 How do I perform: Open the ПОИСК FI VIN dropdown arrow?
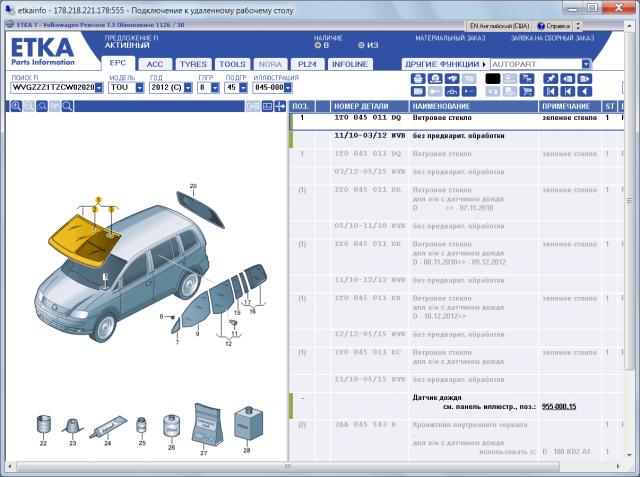click(x=99, y=87)
